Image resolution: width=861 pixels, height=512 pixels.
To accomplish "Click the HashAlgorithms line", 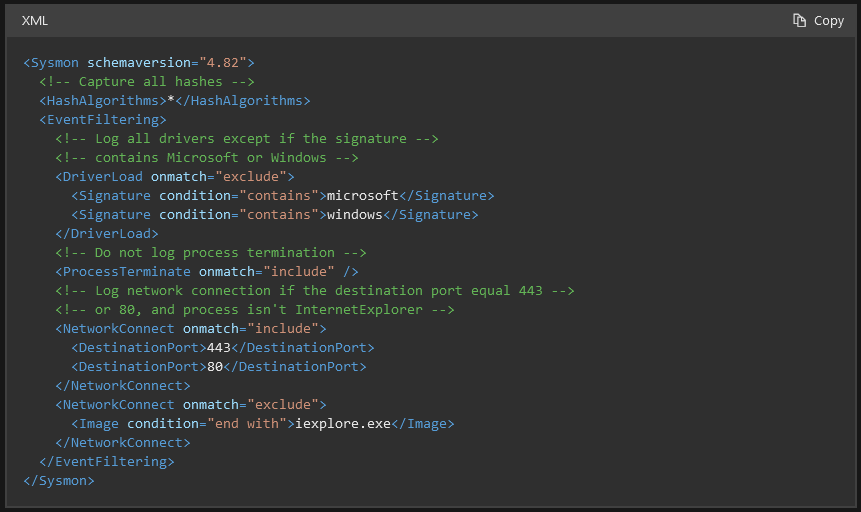I will click(175, 101).
